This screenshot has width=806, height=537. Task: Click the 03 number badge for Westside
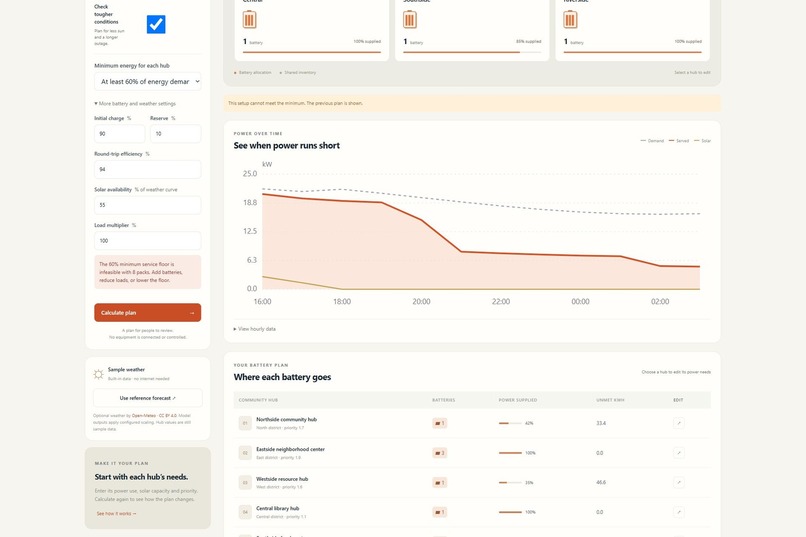click(245, 483)
